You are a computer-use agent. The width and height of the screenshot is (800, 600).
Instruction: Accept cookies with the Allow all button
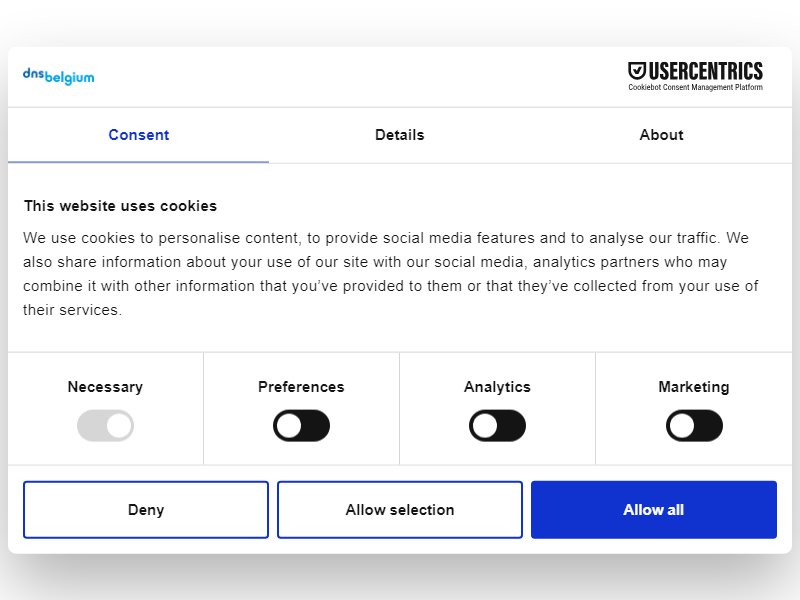click(654, 510)
